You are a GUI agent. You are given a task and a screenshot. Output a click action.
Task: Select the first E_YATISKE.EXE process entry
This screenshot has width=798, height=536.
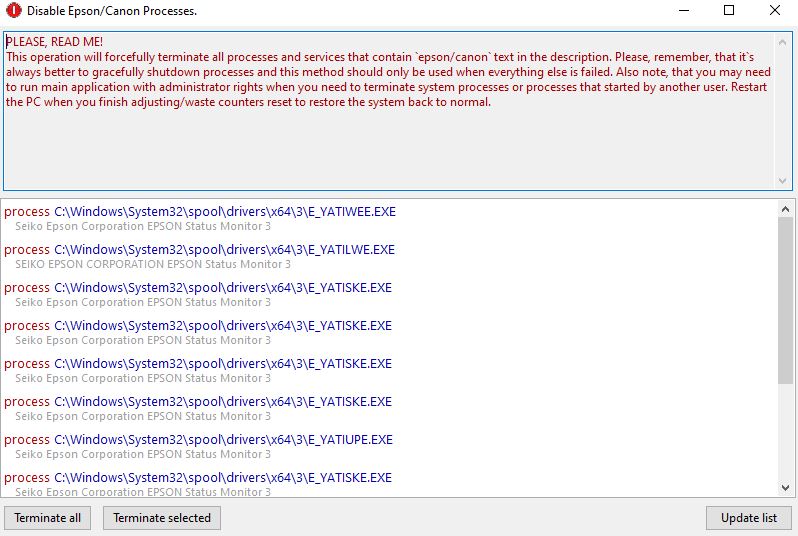point(223,288)
